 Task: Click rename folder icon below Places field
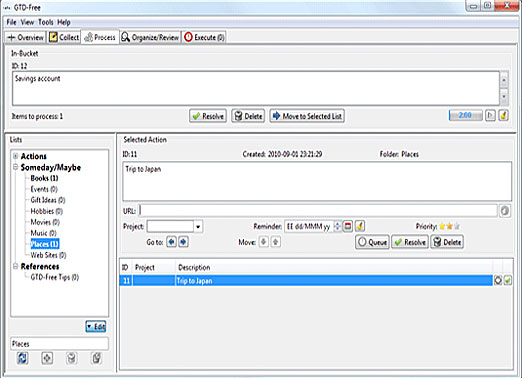[22, 358]
